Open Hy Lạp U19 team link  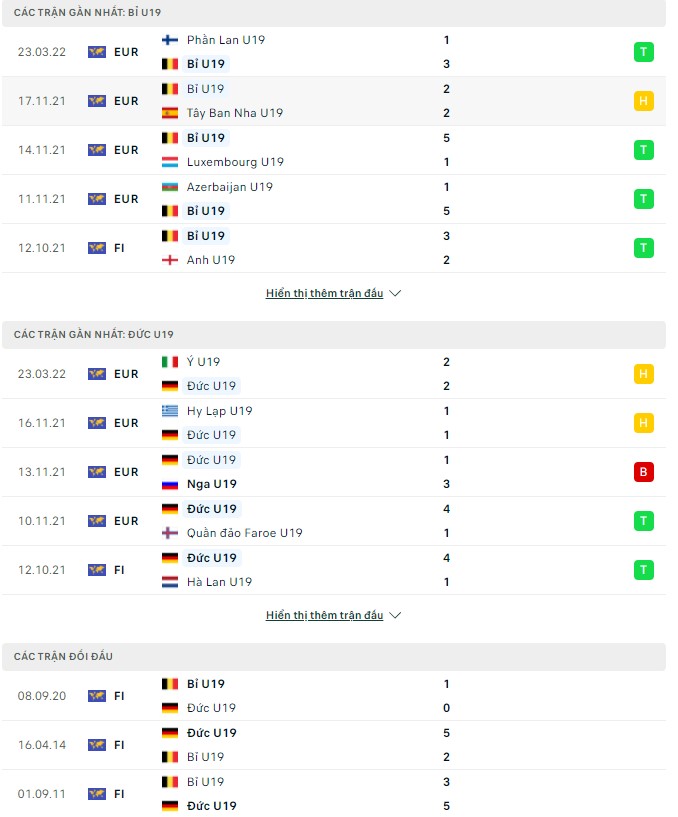pyautogui.click(x=219, y=411)
